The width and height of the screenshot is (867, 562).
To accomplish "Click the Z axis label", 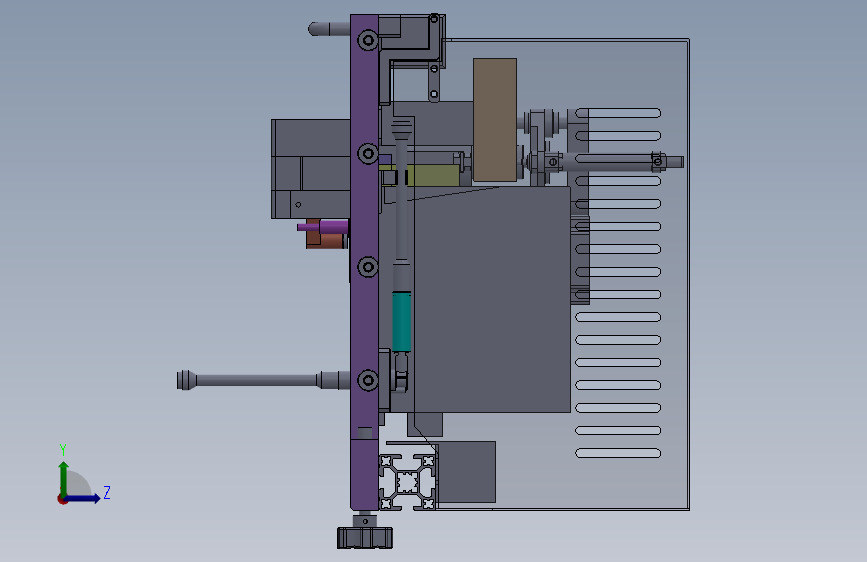I will tap(107, 492).
